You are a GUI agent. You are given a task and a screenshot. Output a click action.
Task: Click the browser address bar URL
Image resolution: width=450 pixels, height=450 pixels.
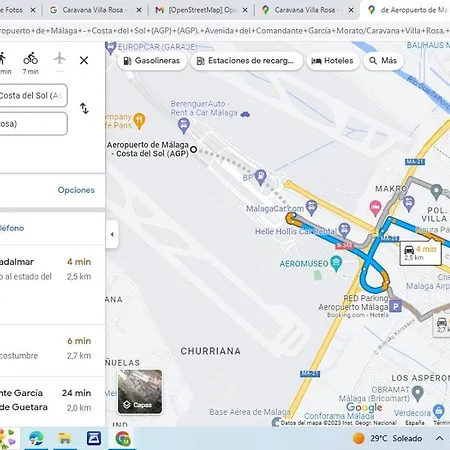pos(225,31)
